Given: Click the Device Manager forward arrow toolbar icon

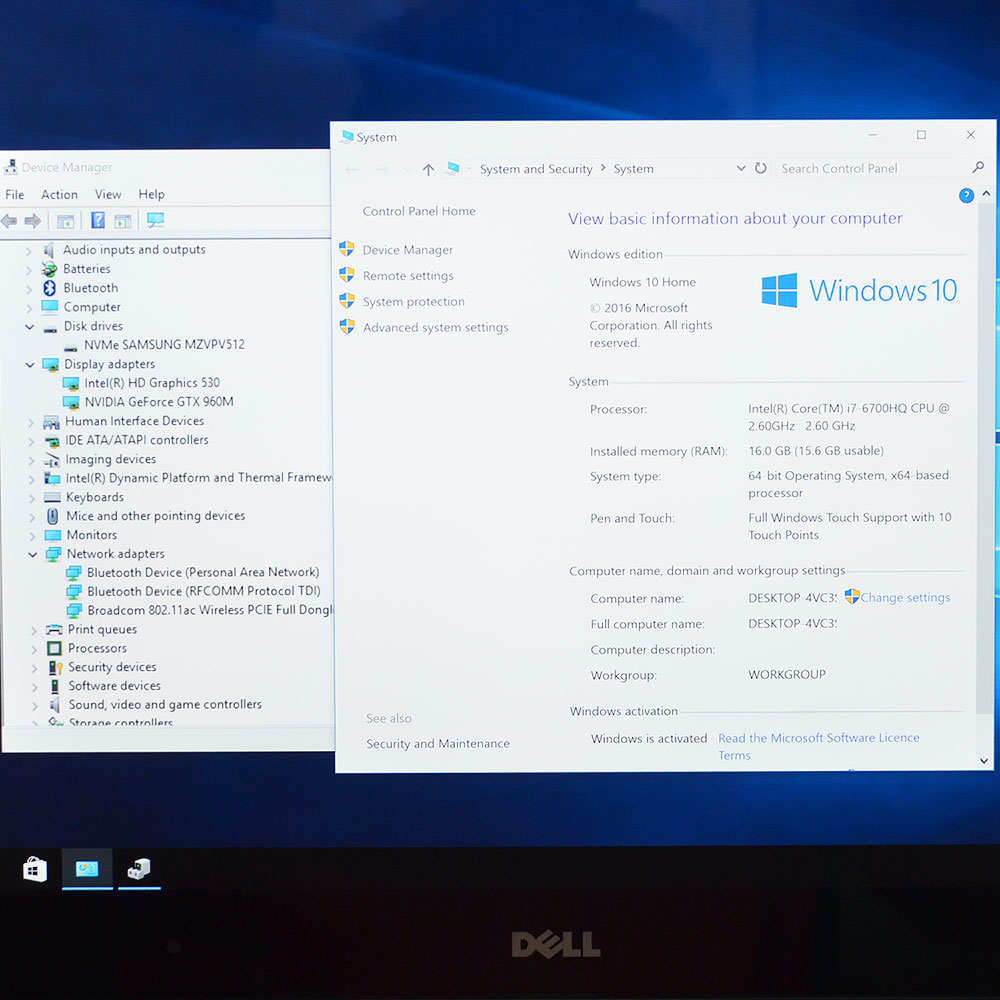Looking at the screenshot, I should click(x=33, y=221).
